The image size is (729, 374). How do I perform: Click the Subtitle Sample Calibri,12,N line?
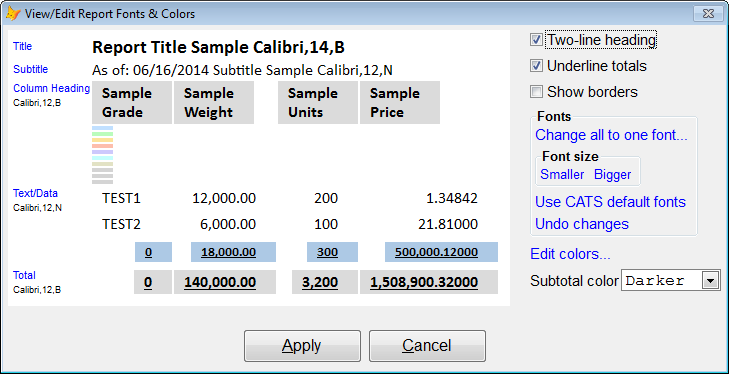(x=242, y=70)
